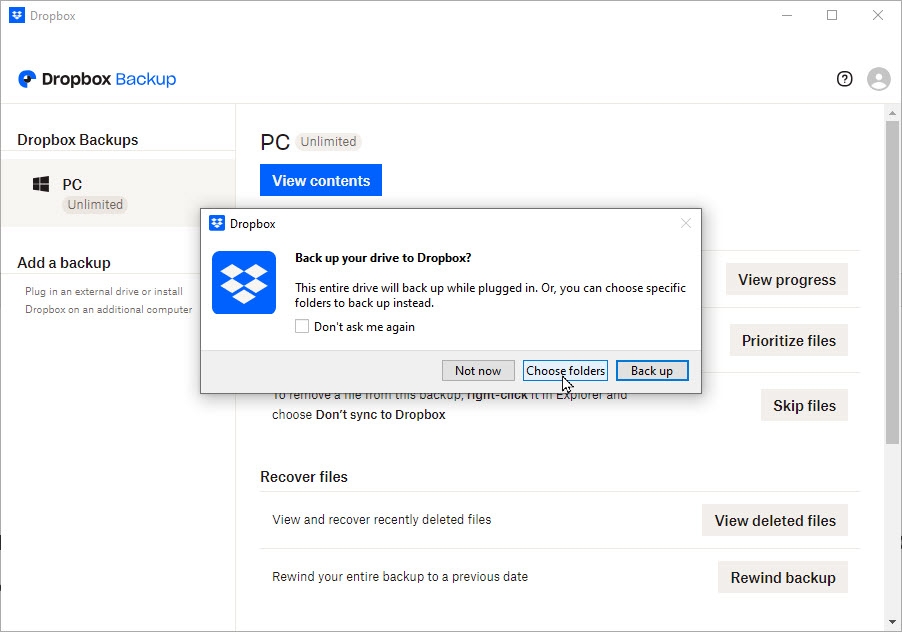Enable the Don't ask me again checkbox
The width and height of the screenshot is (902, 632).
[301, 326]
